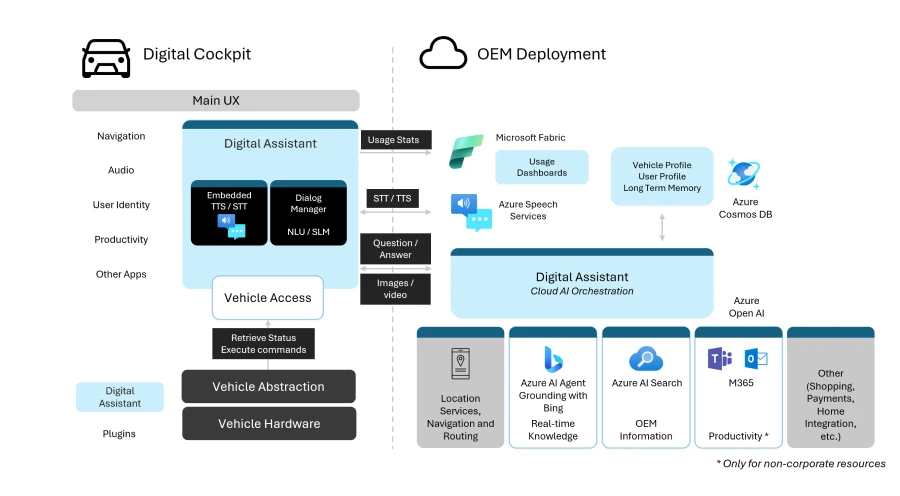Select the Azure AI Search cloud icon
Viewport: 900px width, 496px height.
(x=646, y=359)
